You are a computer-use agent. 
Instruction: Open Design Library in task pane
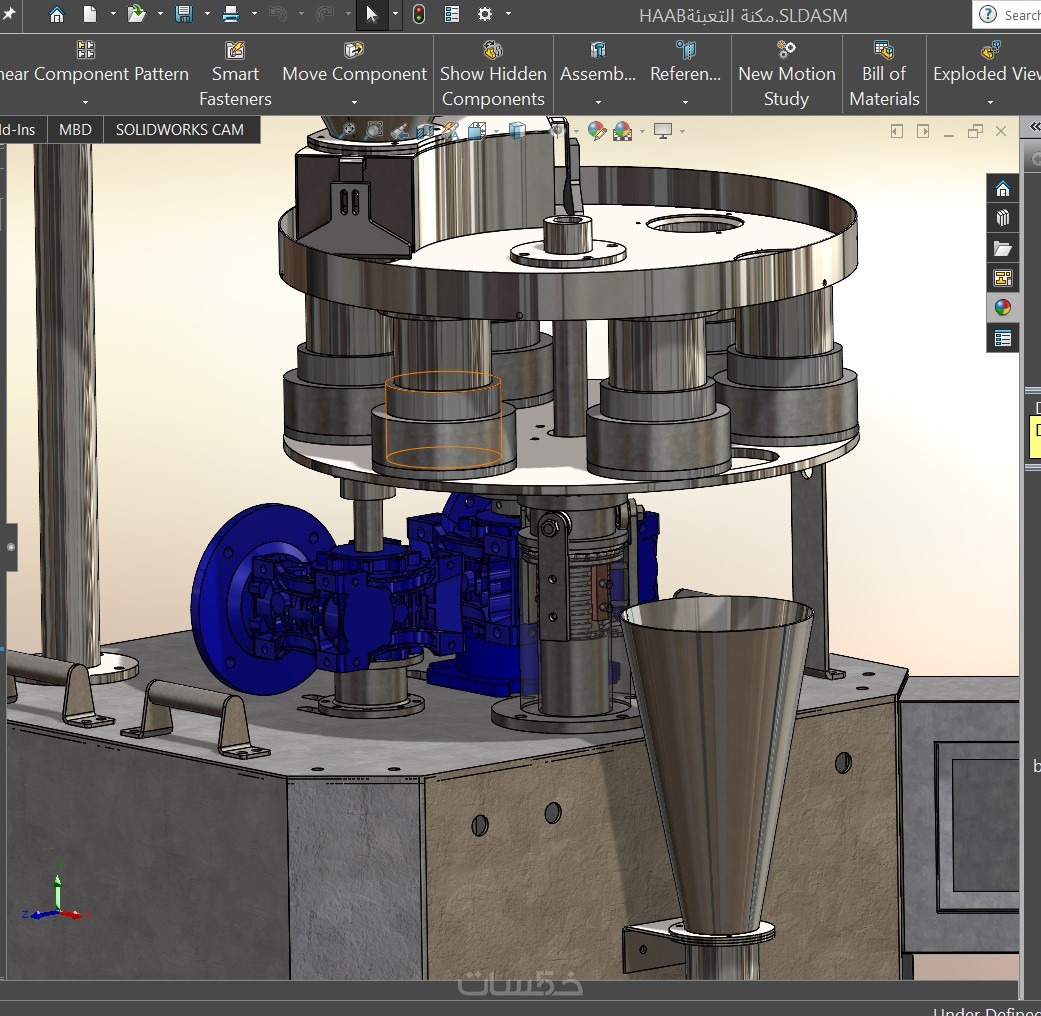(x=1003, y=218)
